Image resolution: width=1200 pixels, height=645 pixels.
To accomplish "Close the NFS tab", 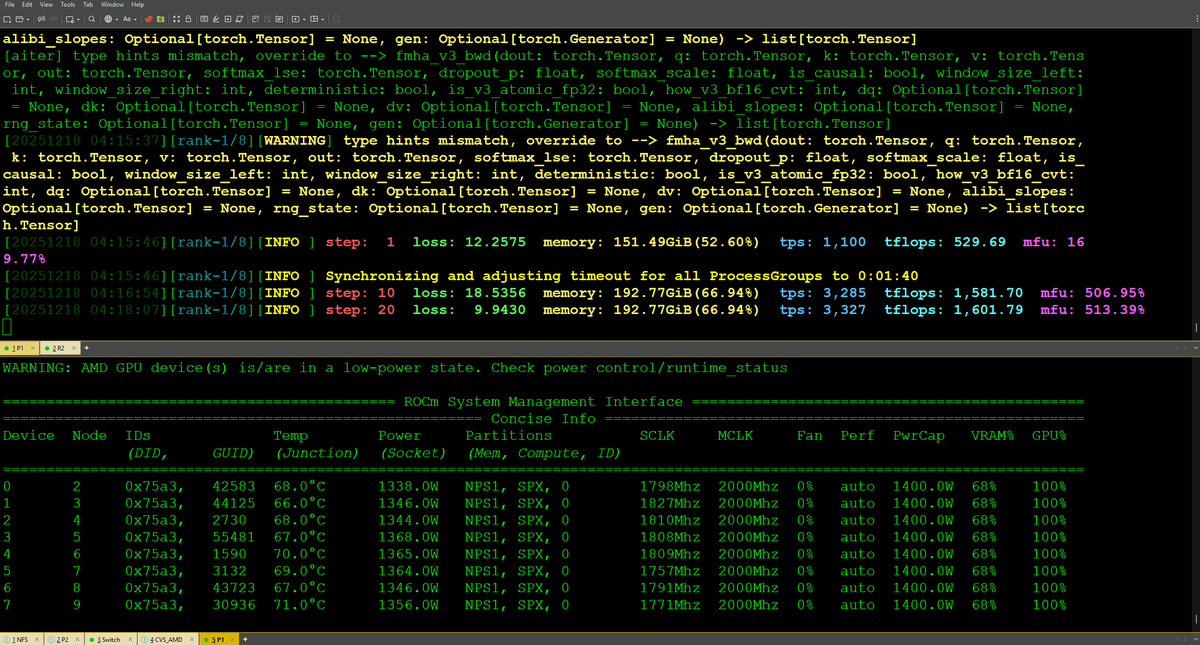I will [x=37, y=639].
